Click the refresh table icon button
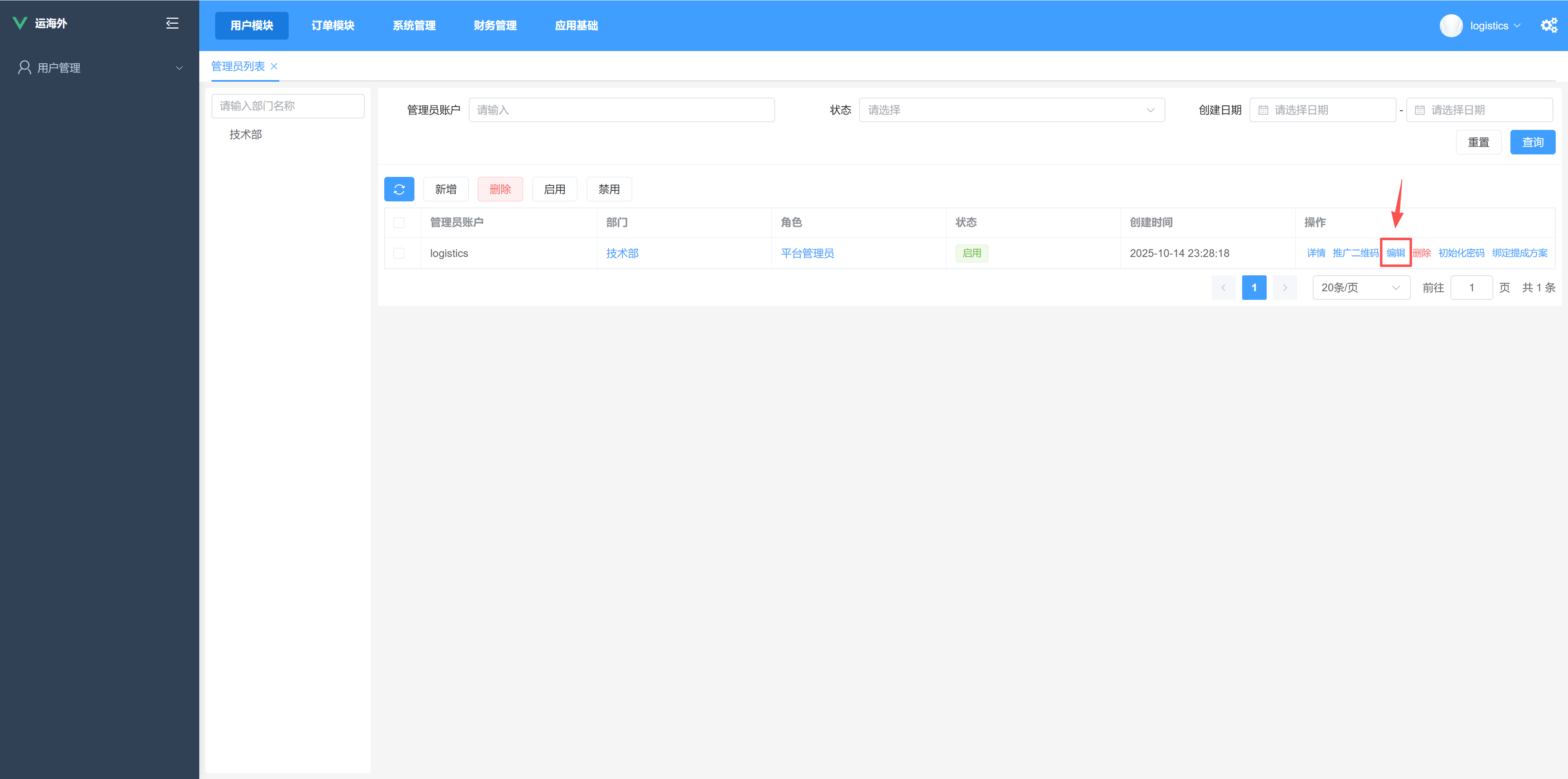 coord(399,190)
